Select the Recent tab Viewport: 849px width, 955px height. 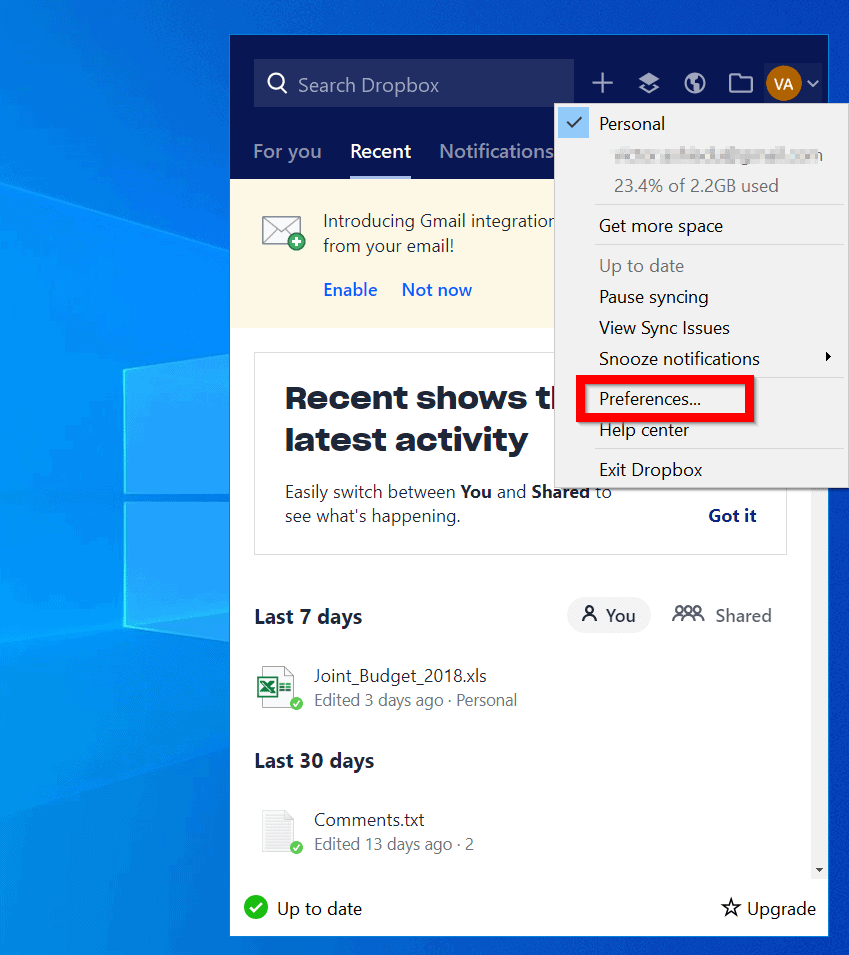pos(381,151)
